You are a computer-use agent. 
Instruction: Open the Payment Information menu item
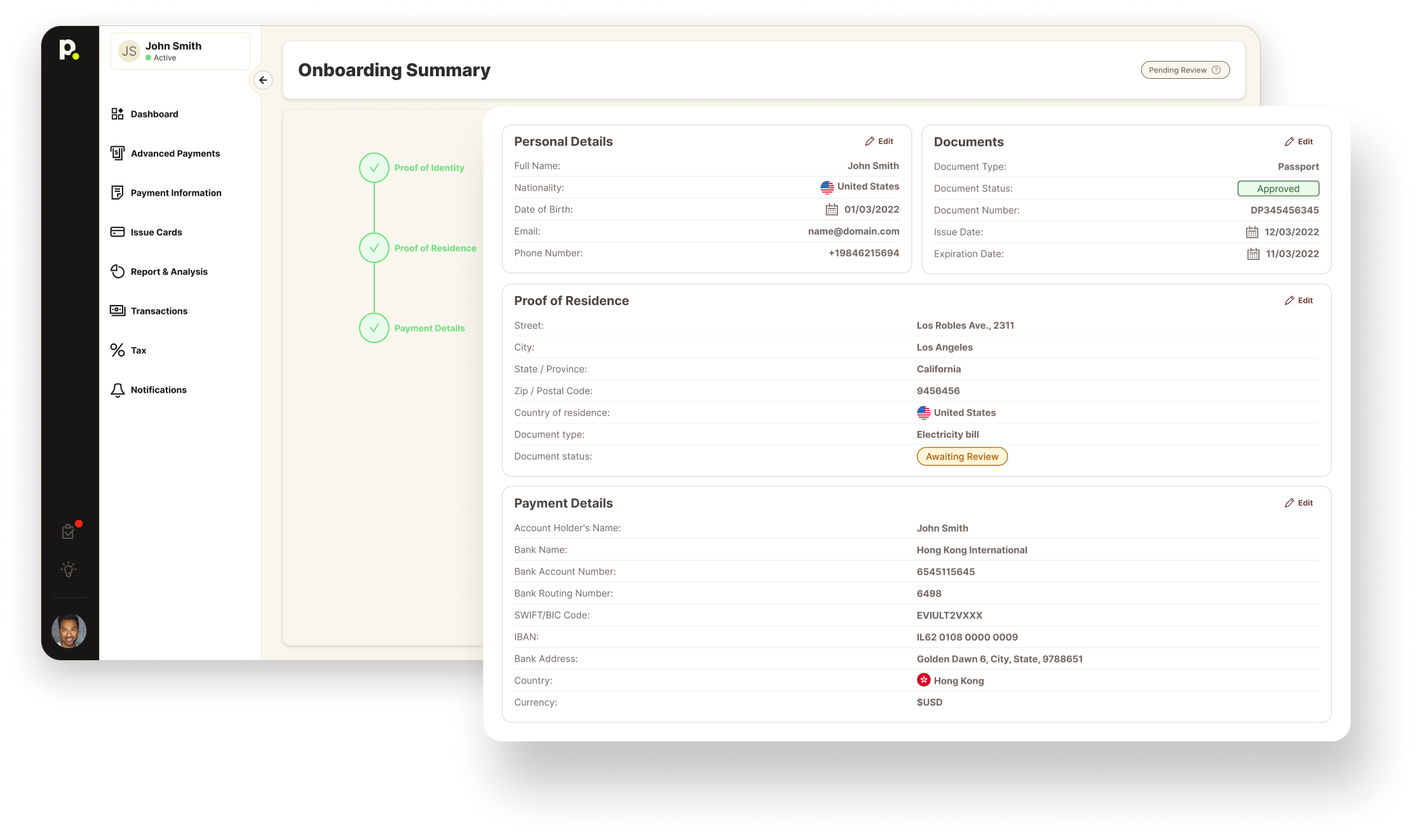176,193
